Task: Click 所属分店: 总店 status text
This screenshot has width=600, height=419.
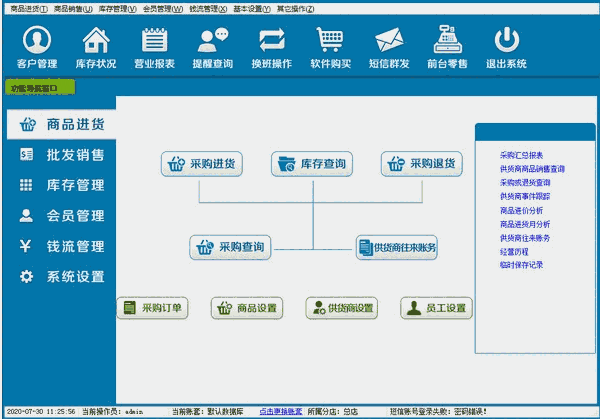Action: coord(333,412)
